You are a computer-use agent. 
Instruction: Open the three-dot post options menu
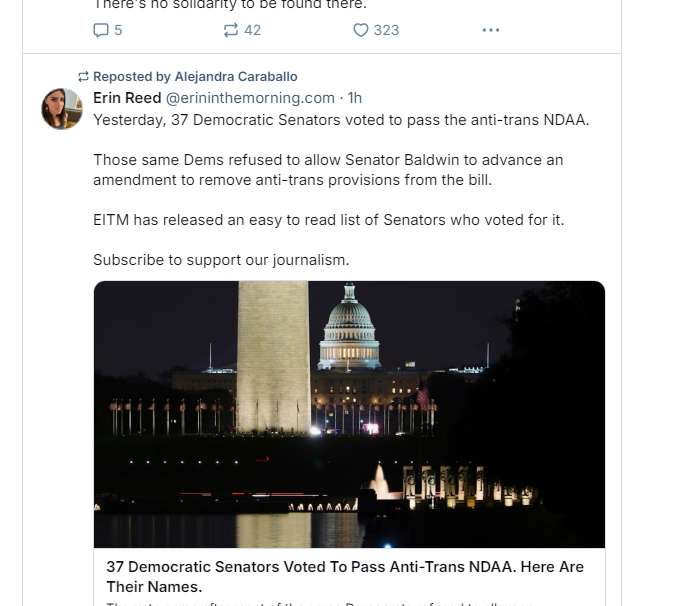click(x=491, y=30)
